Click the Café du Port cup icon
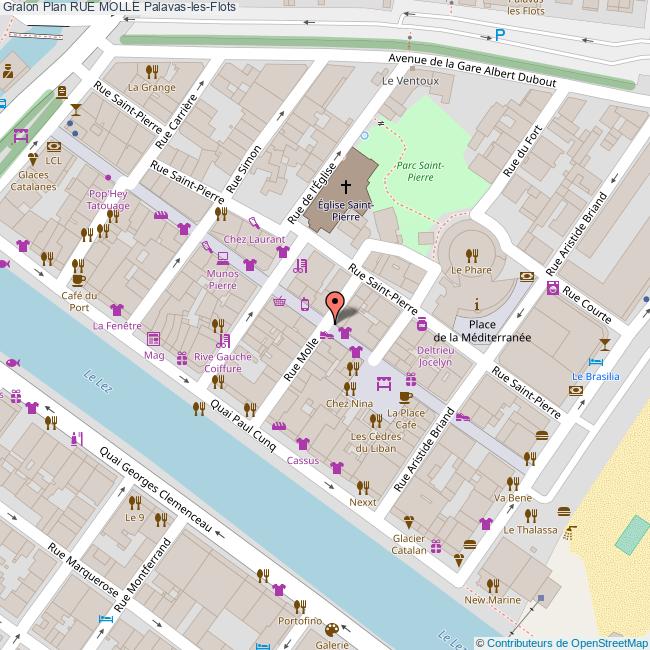The image size is (650, 650). pyautogui.click(x=78, y=279)
